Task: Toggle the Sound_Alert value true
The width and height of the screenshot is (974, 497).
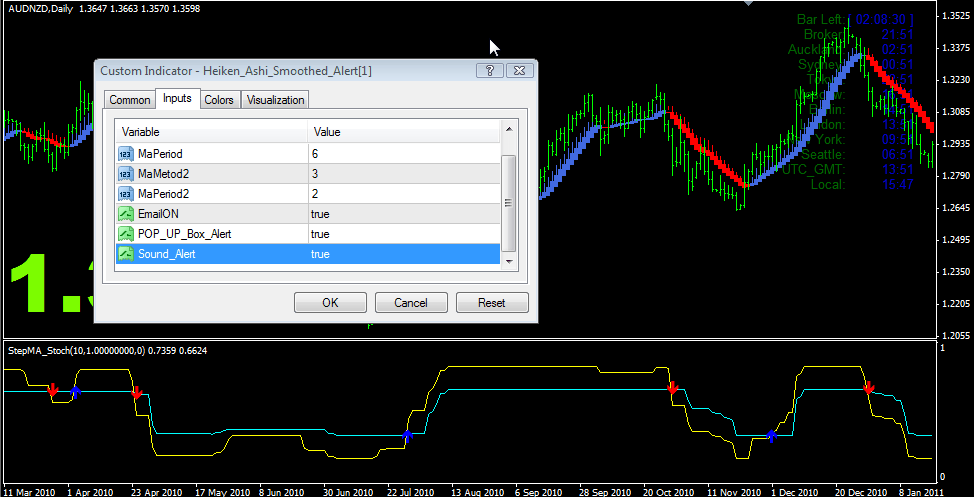Action: pyautogui.click(x=320, y=254)
